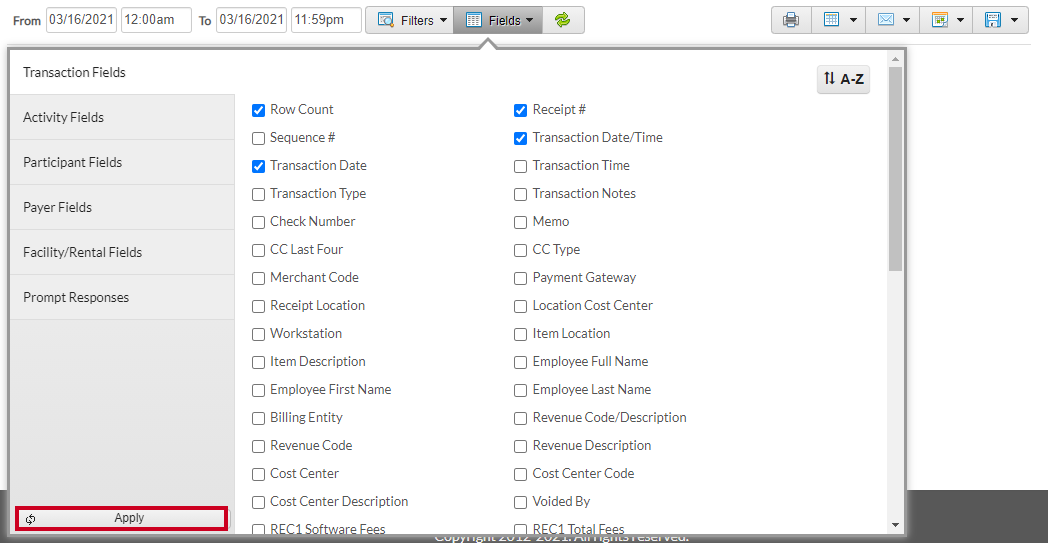
Task: Uncheck the Transaction Date checkbox
Action: (x=259, y=167)
